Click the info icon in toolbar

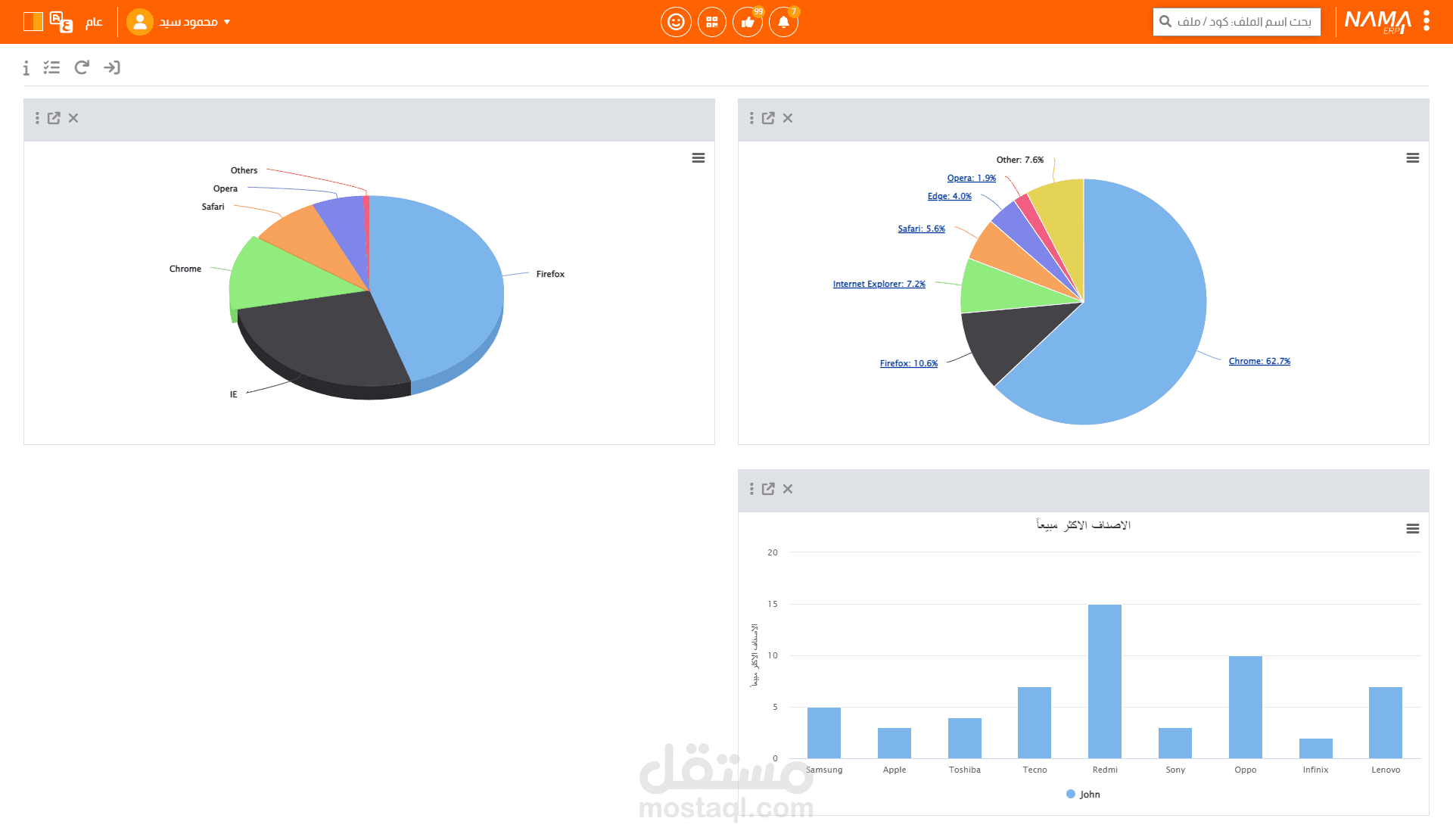tap(26, 68)
